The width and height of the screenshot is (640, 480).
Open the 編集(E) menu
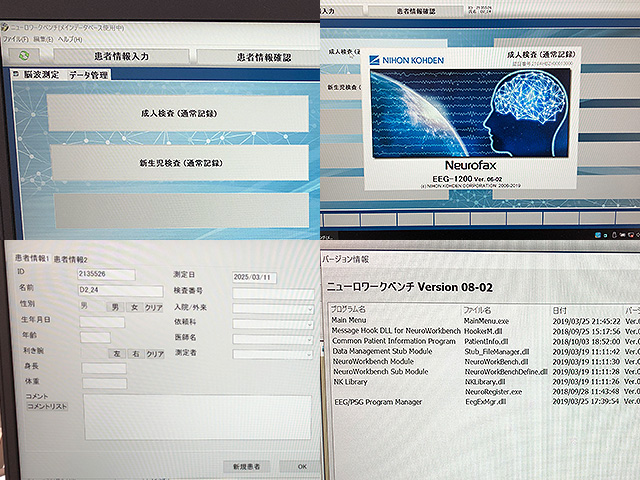pos(43,39)
